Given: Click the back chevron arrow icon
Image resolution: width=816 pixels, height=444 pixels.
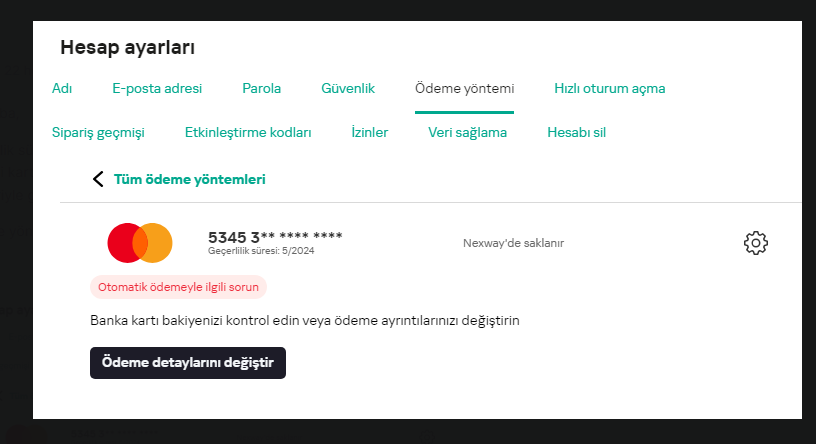Looking at the screenshot, I should (x=98, y=180).
